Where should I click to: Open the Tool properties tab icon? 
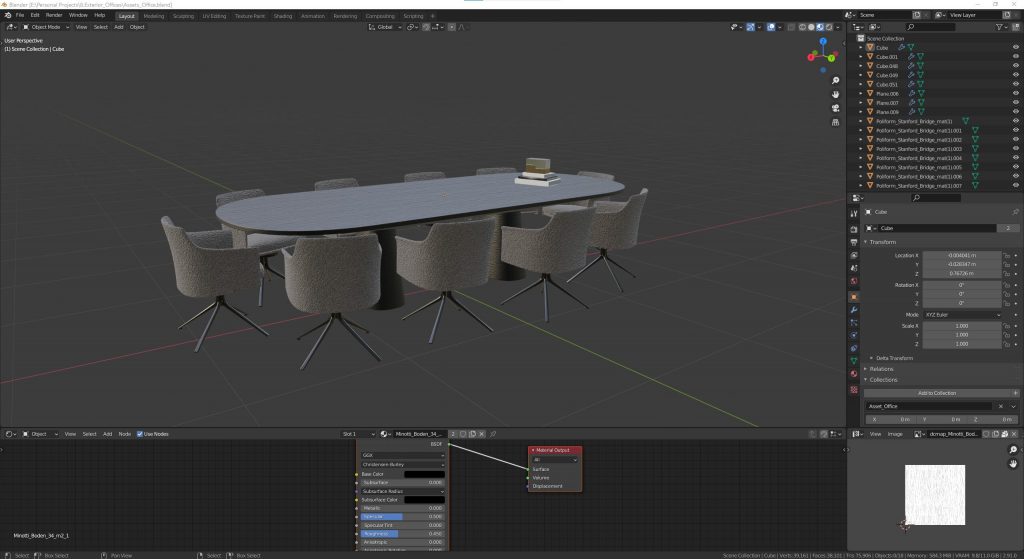[854, 213]
